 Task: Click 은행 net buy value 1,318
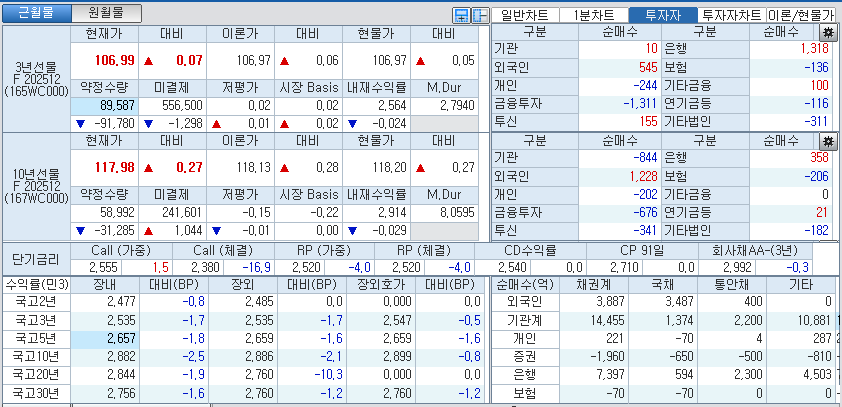point(815,49)
